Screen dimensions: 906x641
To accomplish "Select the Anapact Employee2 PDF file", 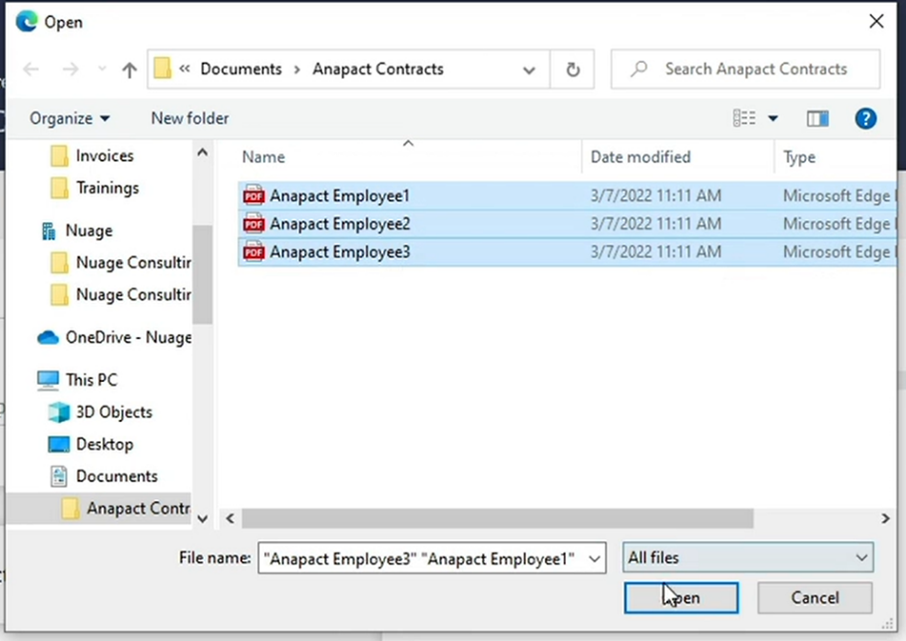I will (x=340, y=224).
